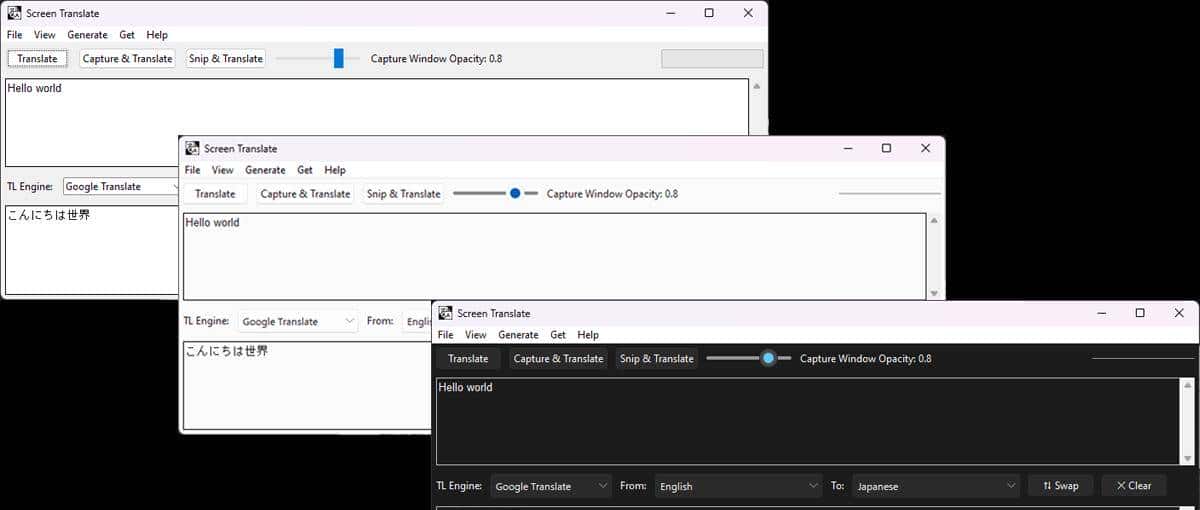1200x510 pixels.
Task: Open Generate menu in dark front window
Action: [x=518, y=335]
